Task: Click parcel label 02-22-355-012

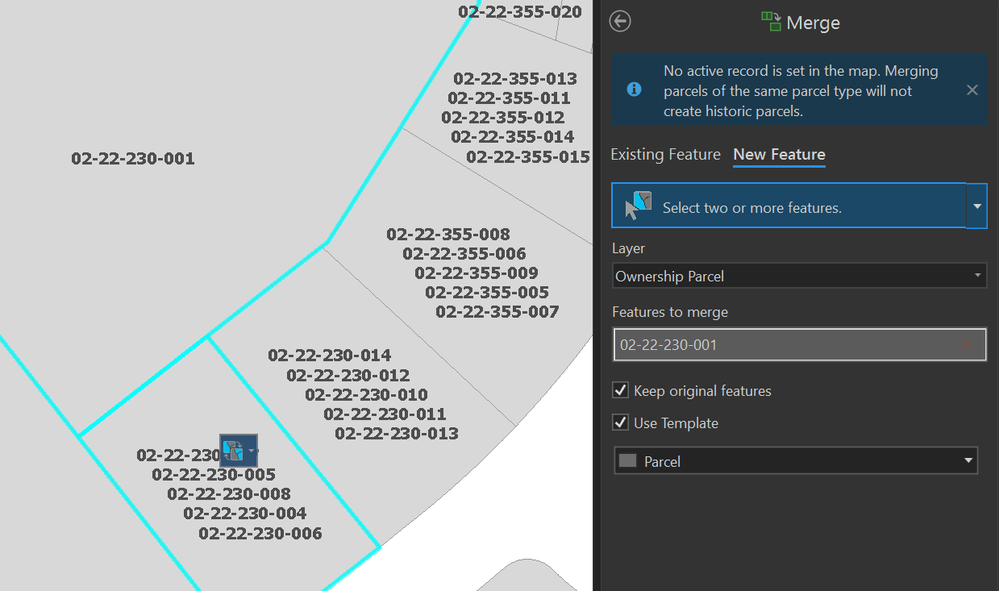Action: coord(503,117)
